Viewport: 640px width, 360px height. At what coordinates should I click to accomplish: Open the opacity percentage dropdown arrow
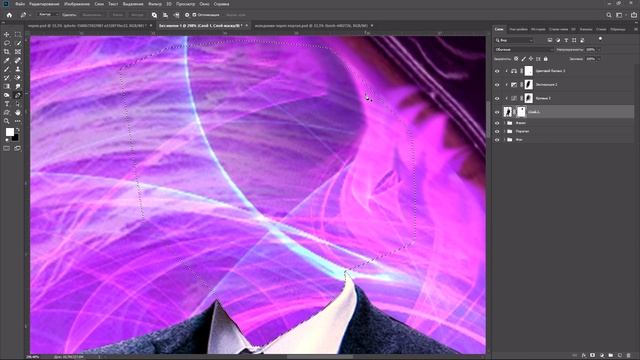598,50
